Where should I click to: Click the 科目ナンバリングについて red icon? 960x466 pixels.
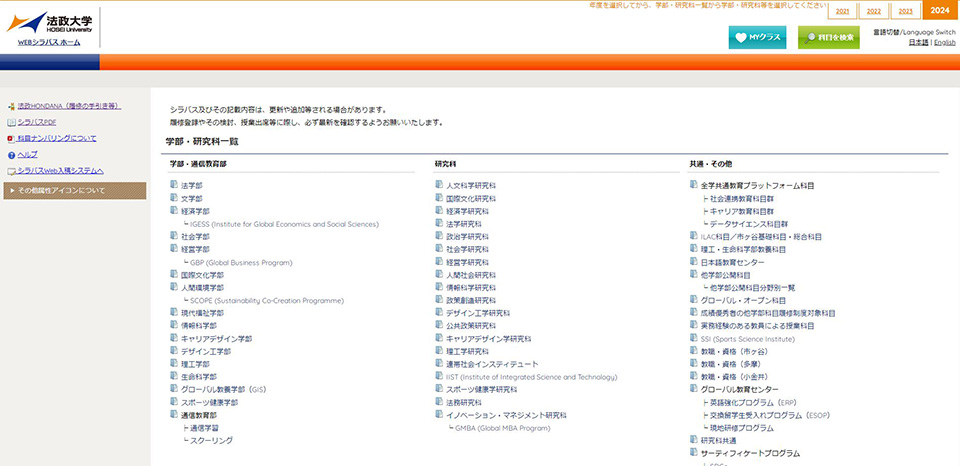[10, 138]
